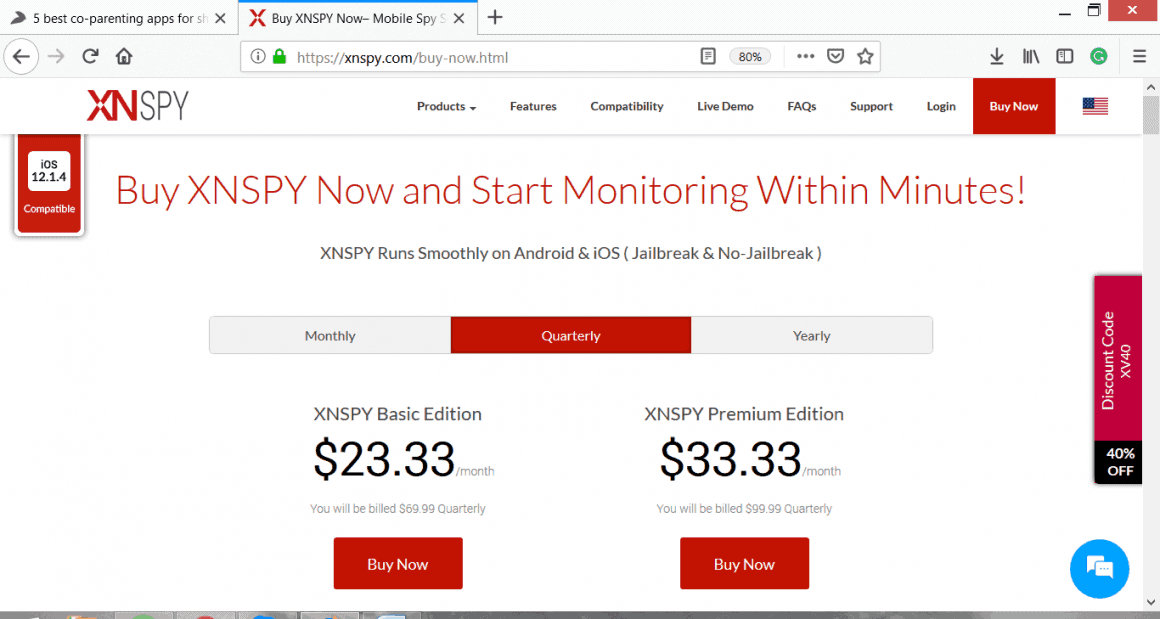Viewport: 1160px width, 619px height.
Task: Choose Yearly billing
Action: click(x=812, y=336)
